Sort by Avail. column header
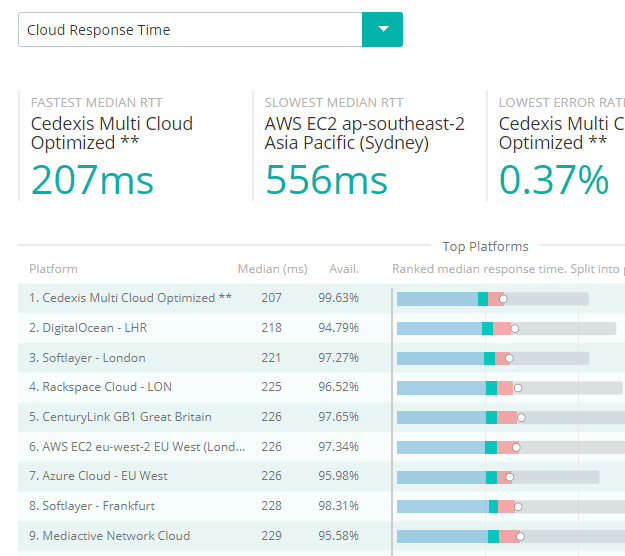 pos(344,269)
